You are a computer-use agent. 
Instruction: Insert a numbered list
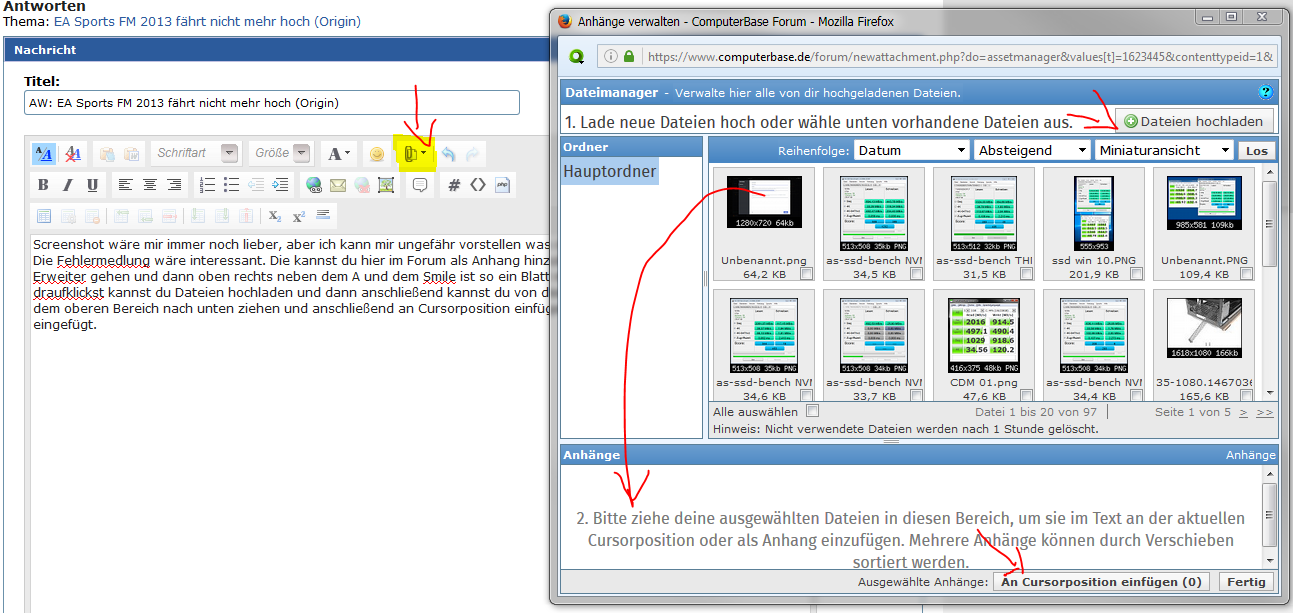point(207,185)
